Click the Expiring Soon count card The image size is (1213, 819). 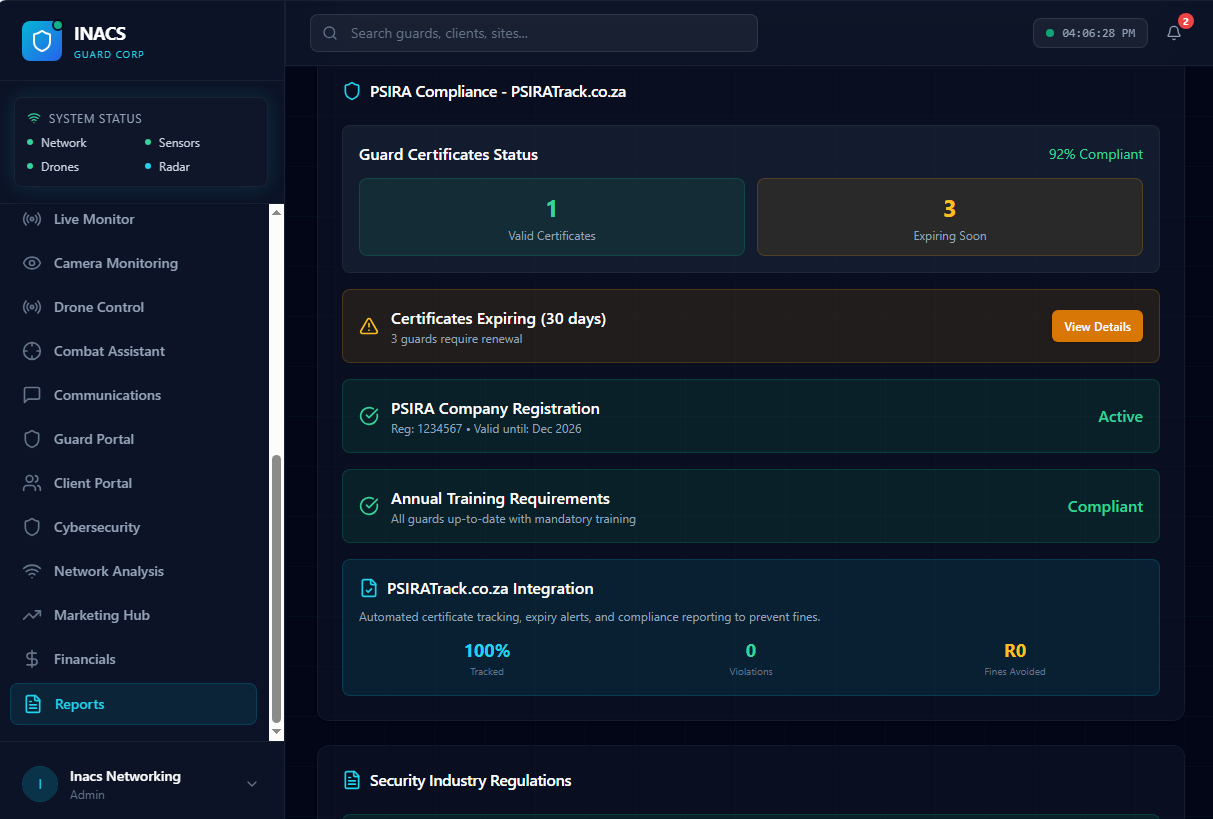click(950, 217)
